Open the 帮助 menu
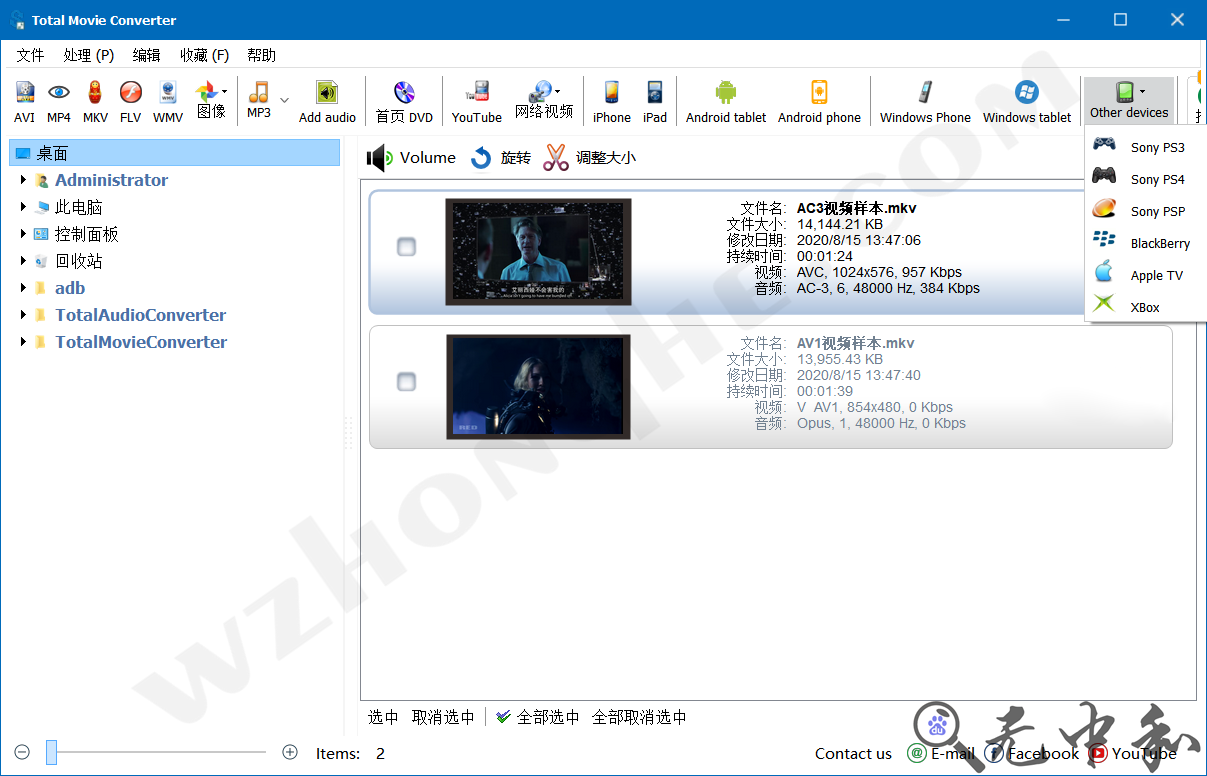Screen dimensions: 1207x776 pyautogui.click(x=261, y=54)
